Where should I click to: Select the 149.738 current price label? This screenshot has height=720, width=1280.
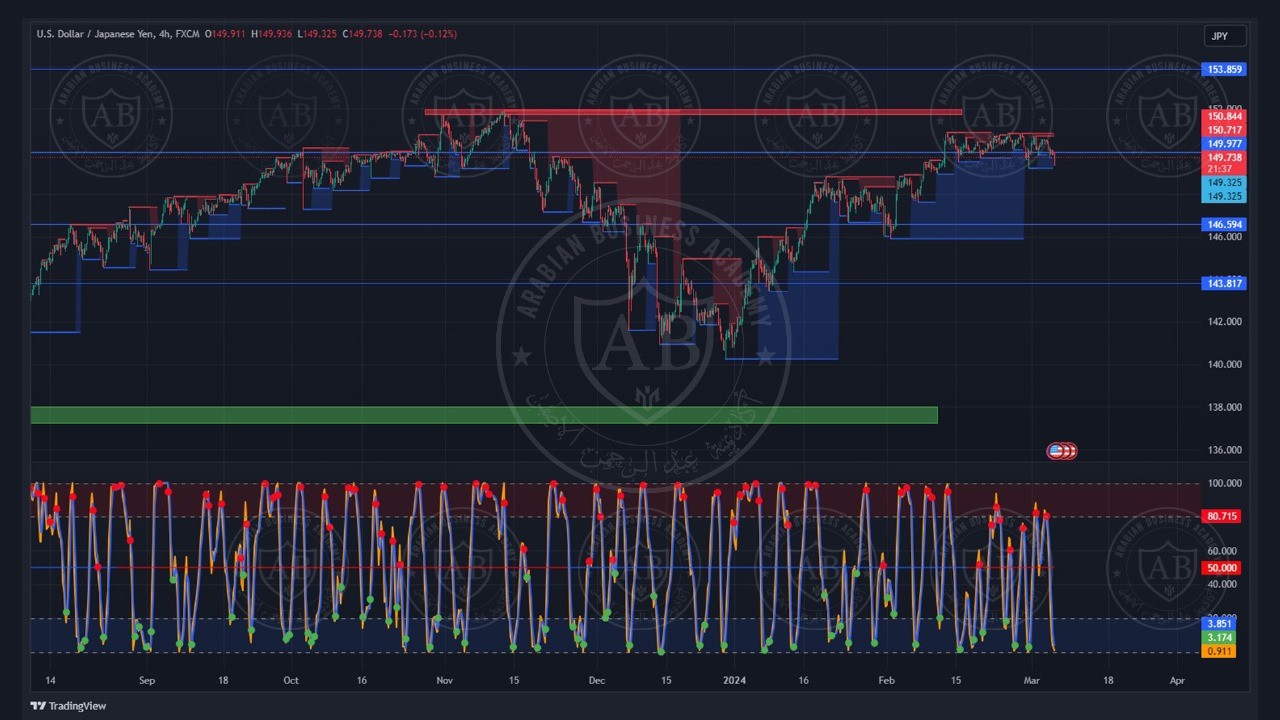coord(1224,158)
